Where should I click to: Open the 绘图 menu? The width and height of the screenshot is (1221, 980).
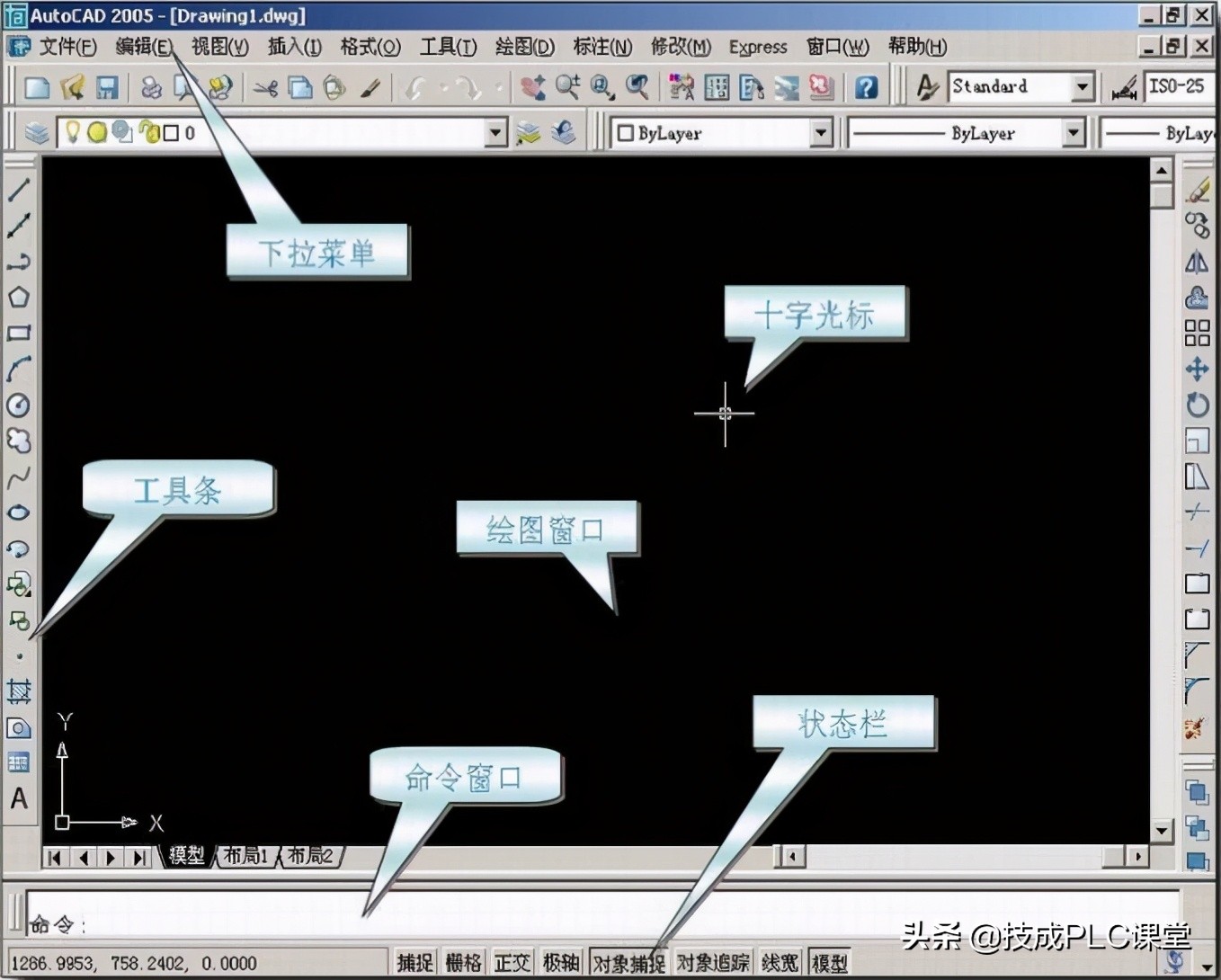(x=525, y=47)
